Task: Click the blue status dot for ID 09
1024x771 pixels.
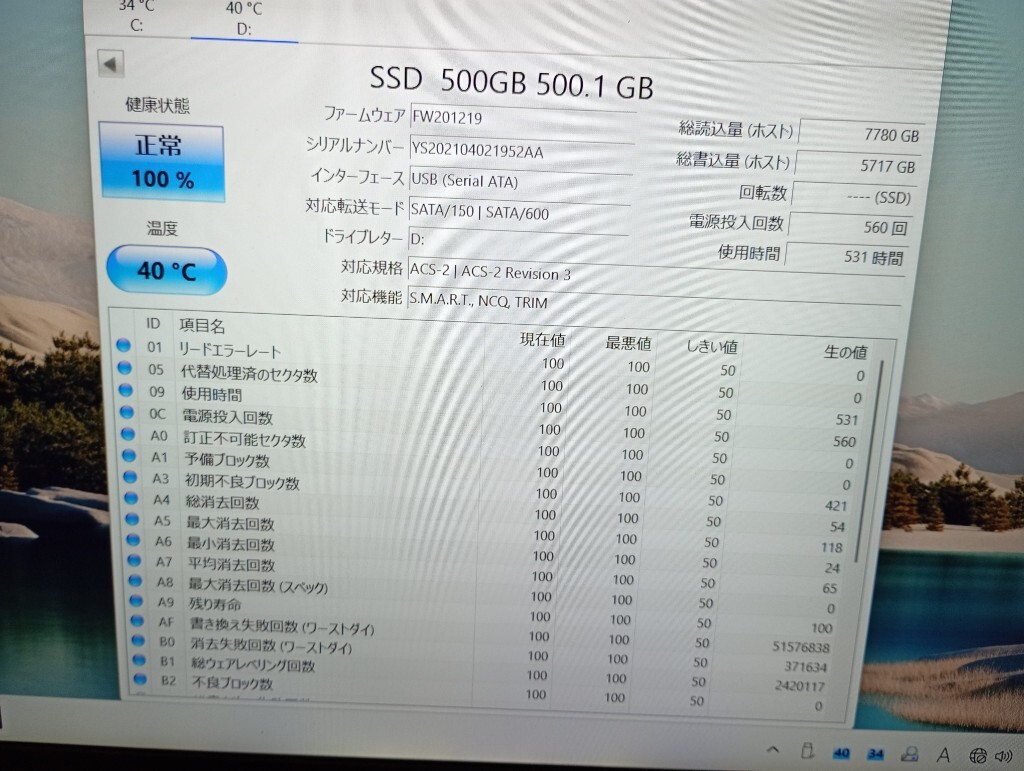Action: click(126, 390)
